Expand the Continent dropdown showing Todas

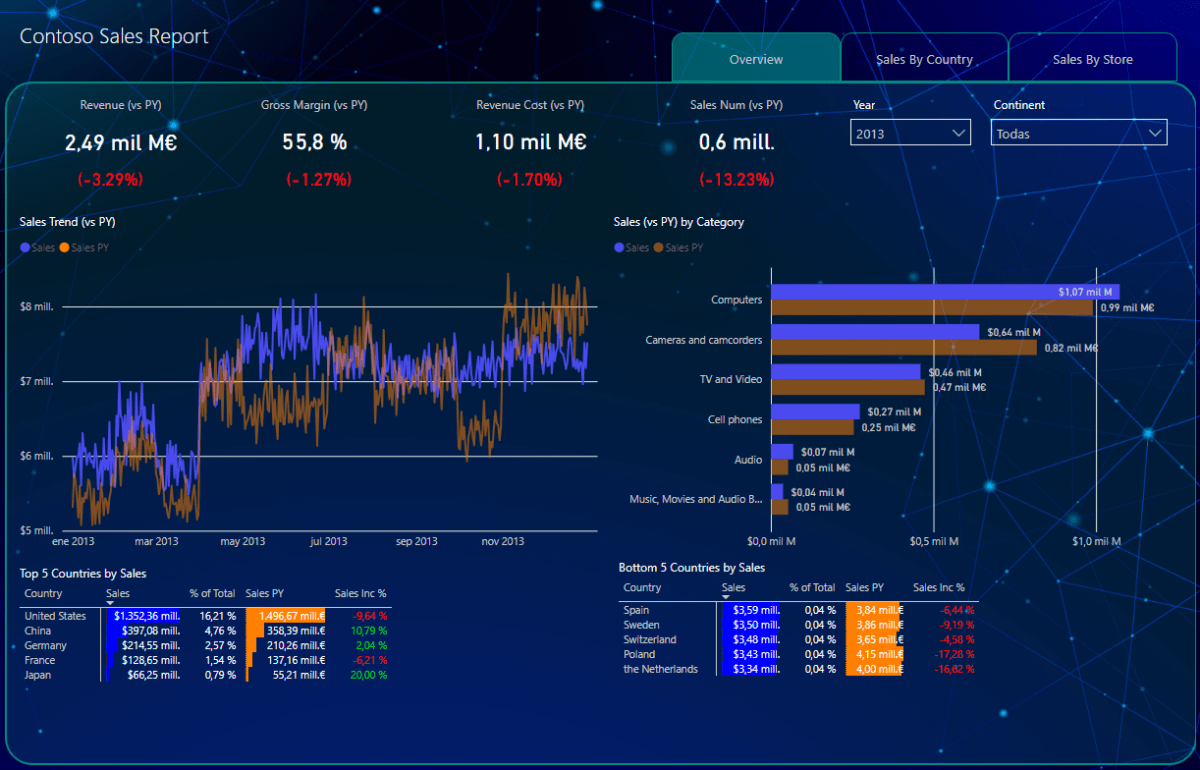[1079, 133]
